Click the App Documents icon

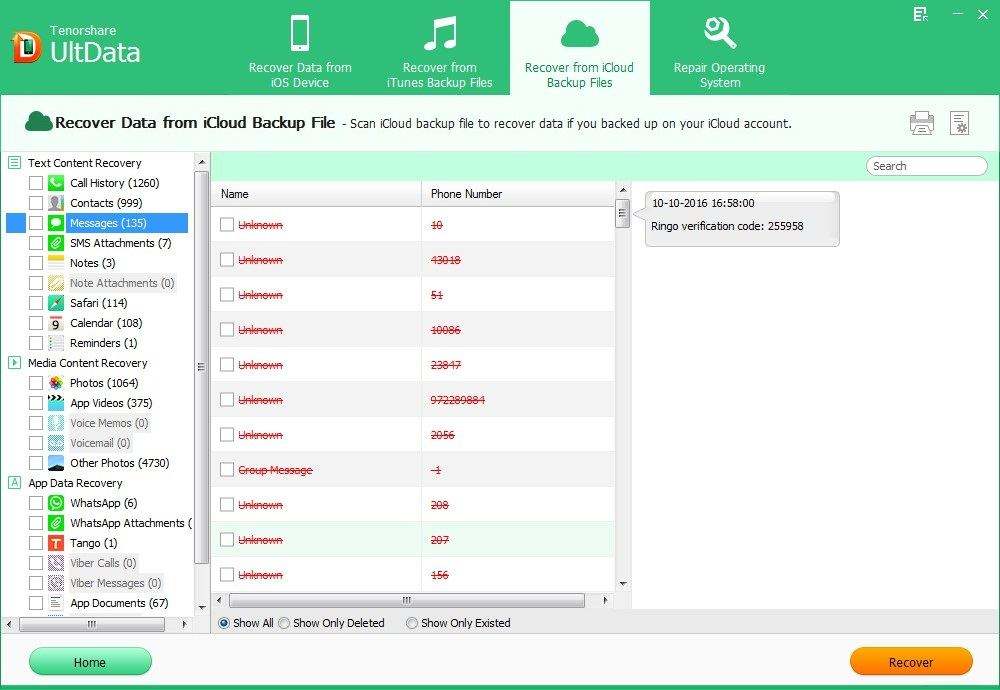[x=56, y=603]
